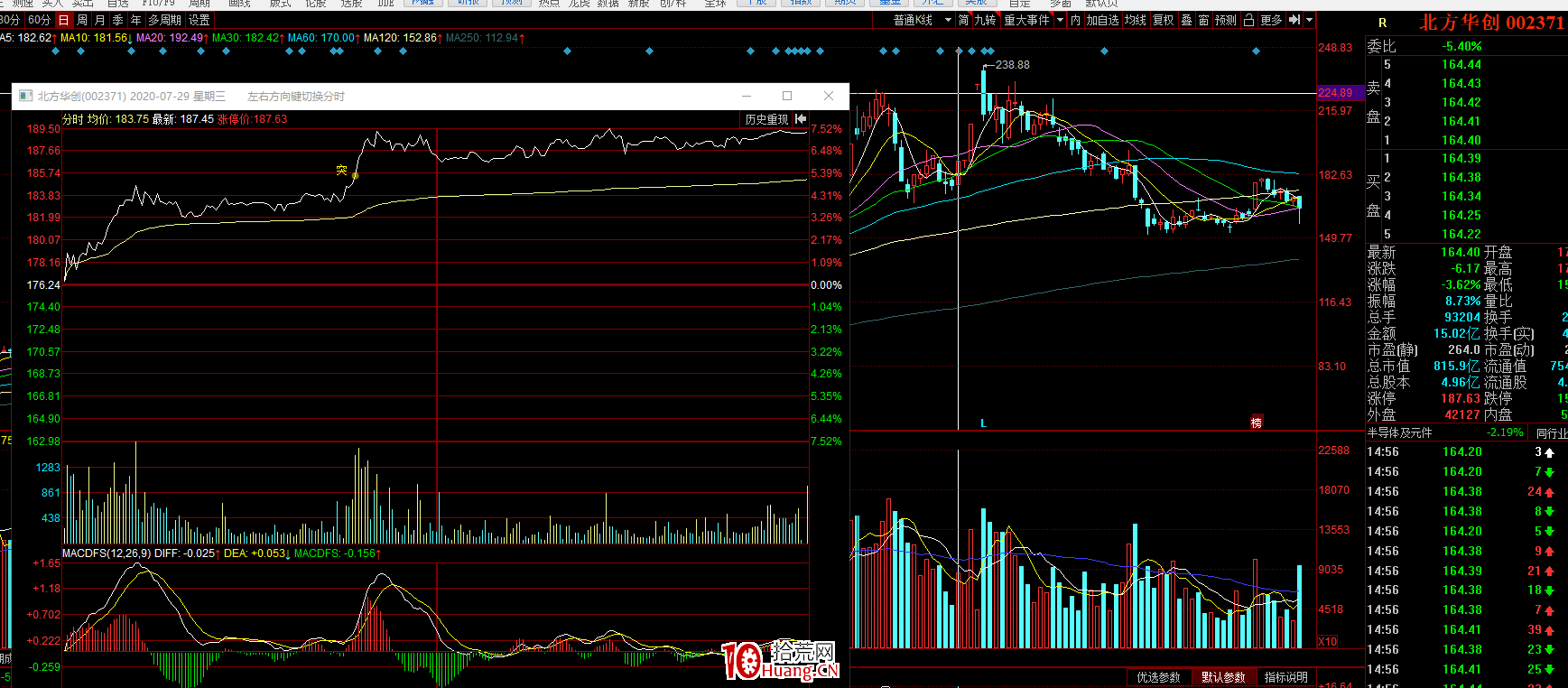Open the 重大事件 events button
Viewport: 1568px width, 688px height.
[1027, 20]
